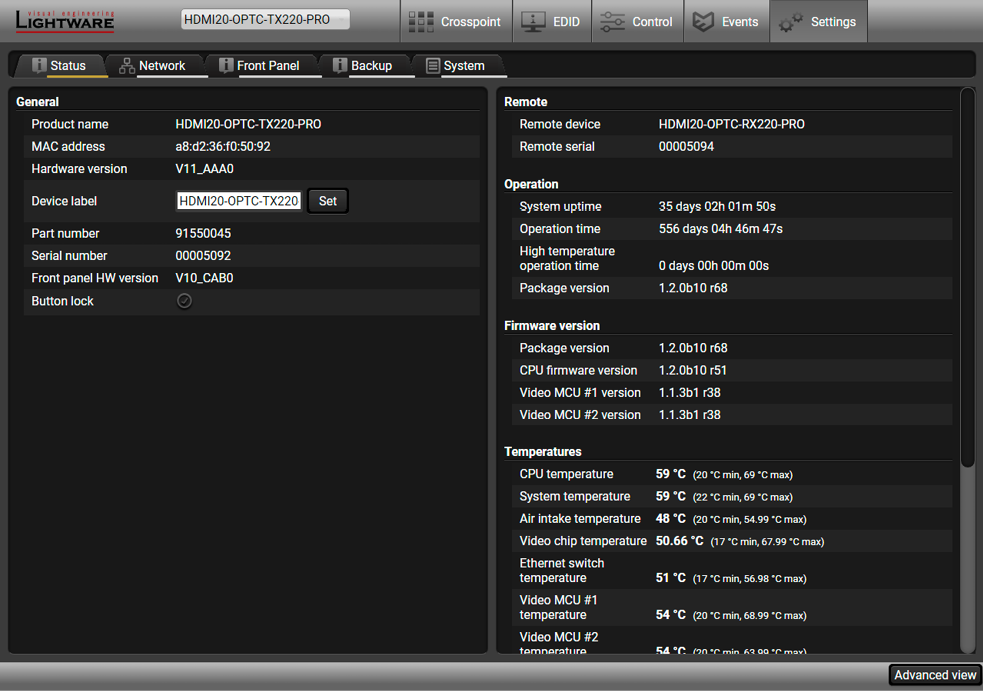Select the Status tab

pos(68,65)
